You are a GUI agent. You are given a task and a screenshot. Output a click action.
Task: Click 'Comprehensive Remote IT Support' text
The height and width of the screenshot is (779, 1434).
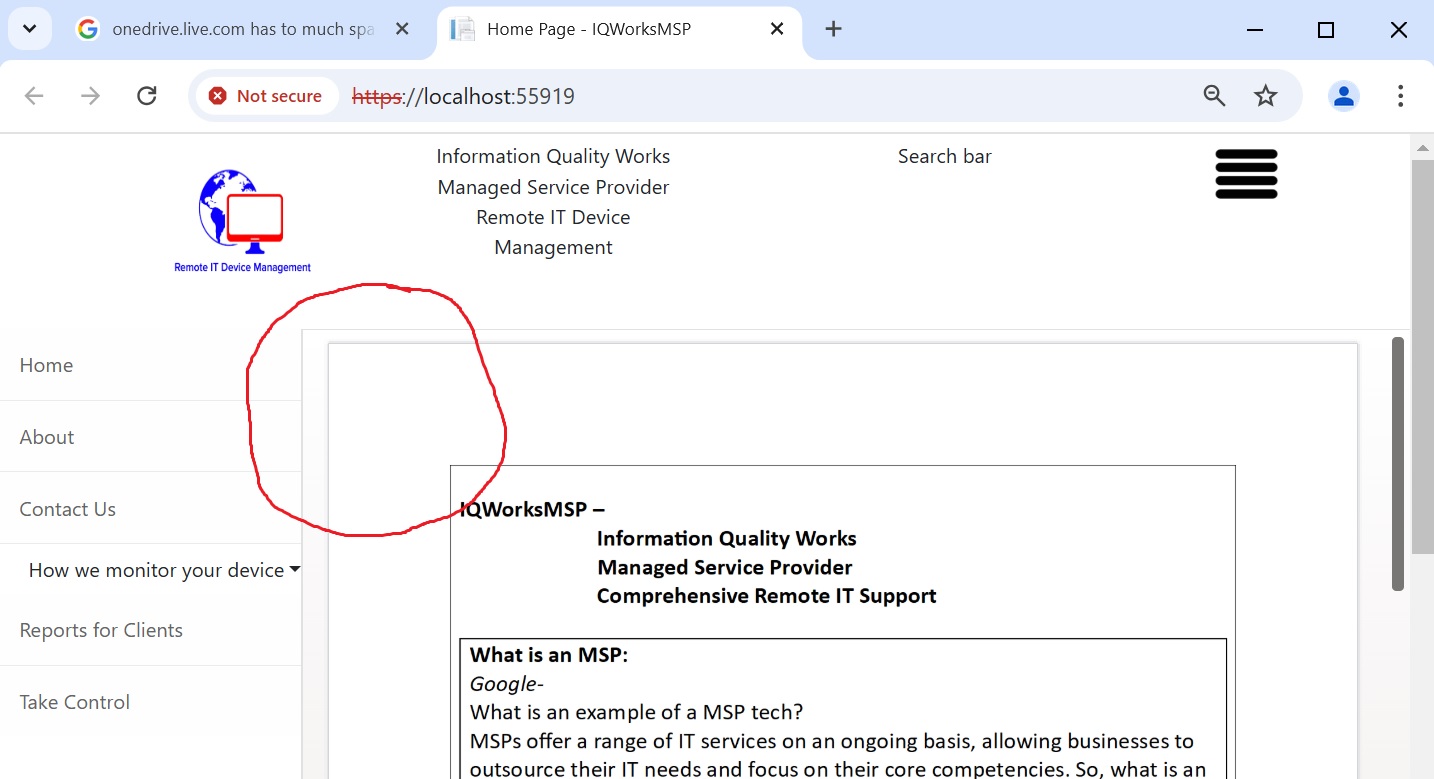[767, 596]
